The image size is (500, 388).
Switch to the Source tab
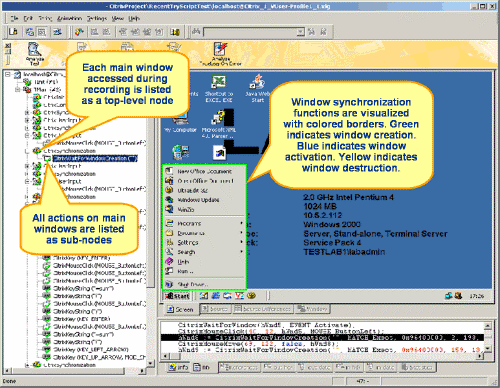215,309
